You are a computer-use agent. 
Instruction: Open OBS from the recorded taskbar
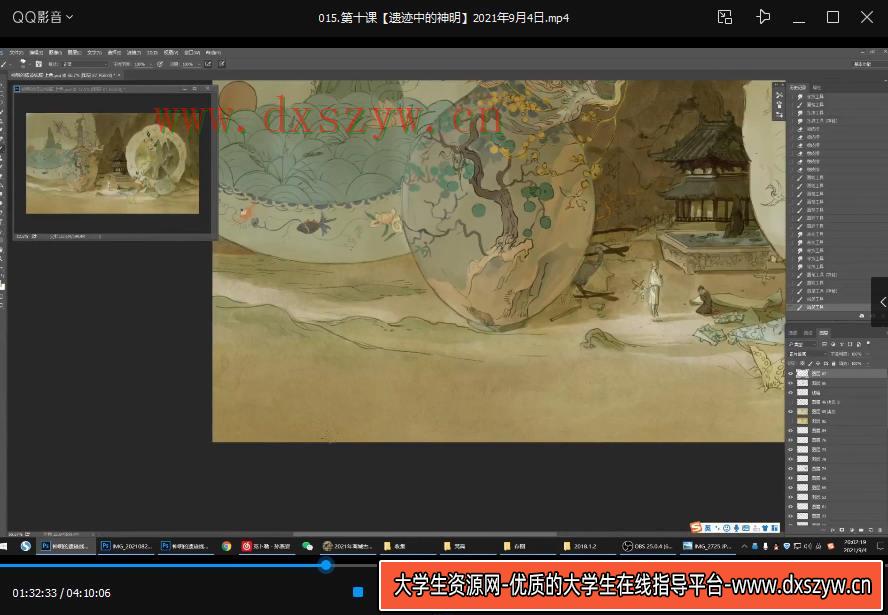(646, 546)
